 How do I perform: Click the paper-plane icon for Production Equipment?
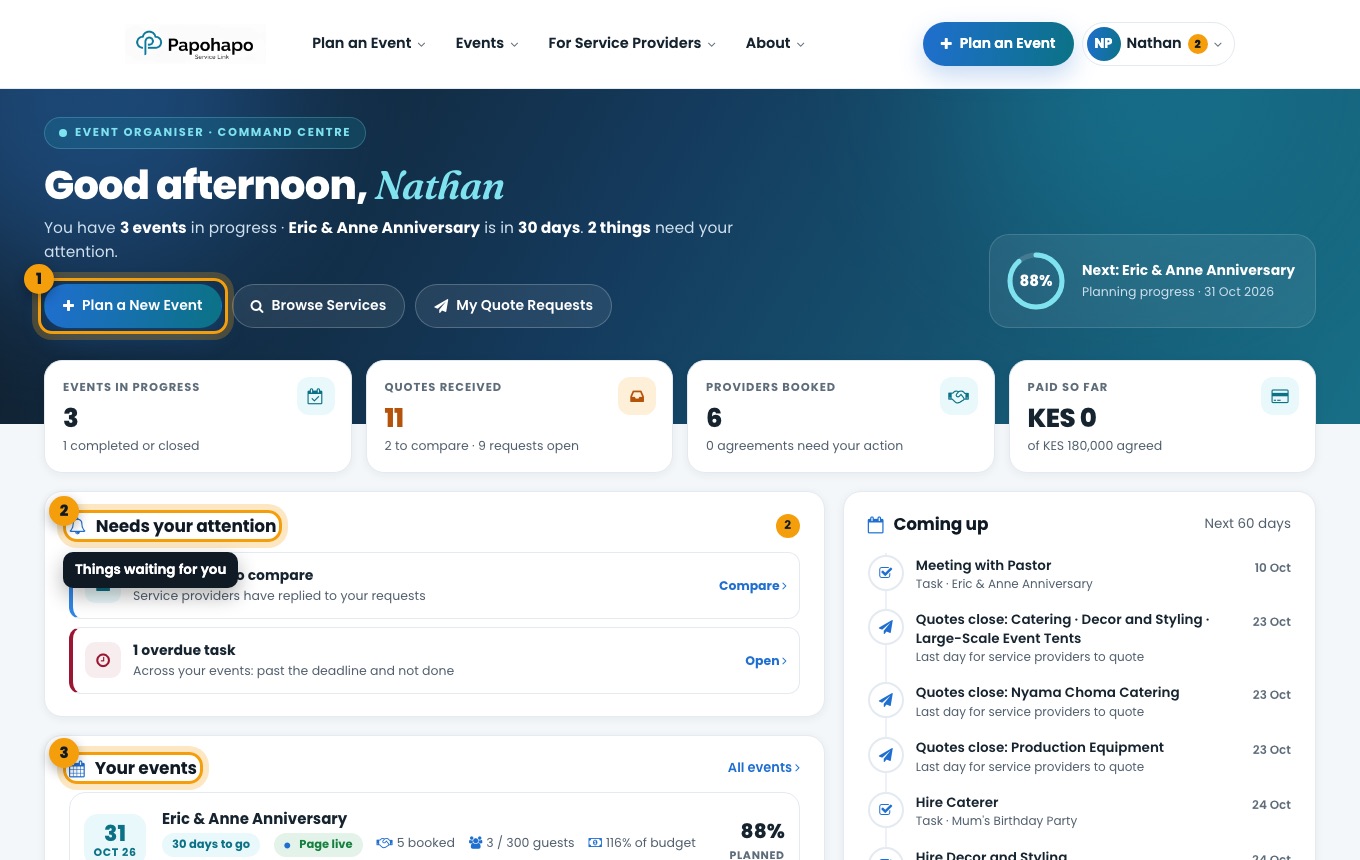[885, 755]
